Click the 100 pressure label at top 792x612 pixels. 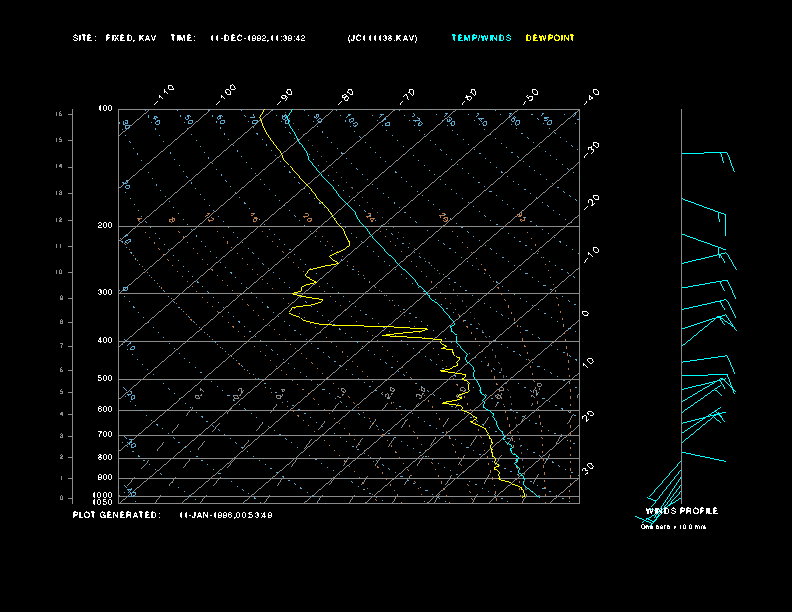[x=105, y=108]
